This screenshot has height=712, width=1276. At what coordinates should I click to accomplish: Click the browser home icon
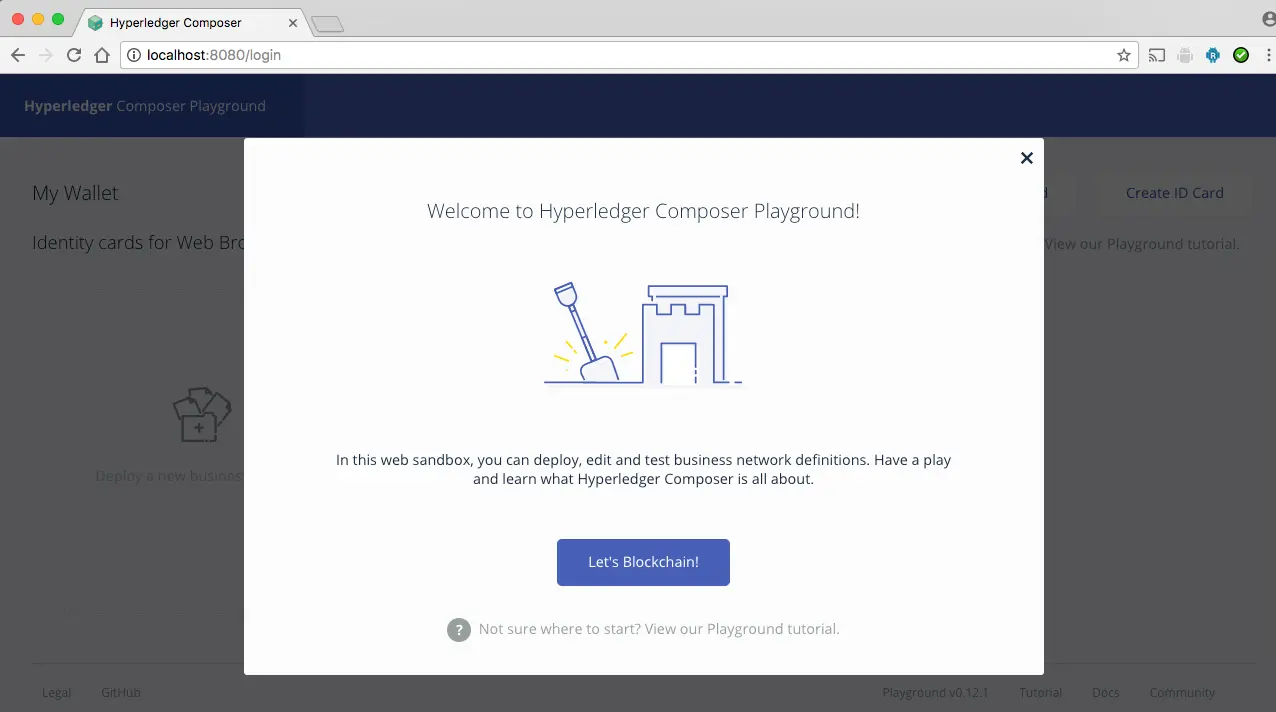[103, 55]
